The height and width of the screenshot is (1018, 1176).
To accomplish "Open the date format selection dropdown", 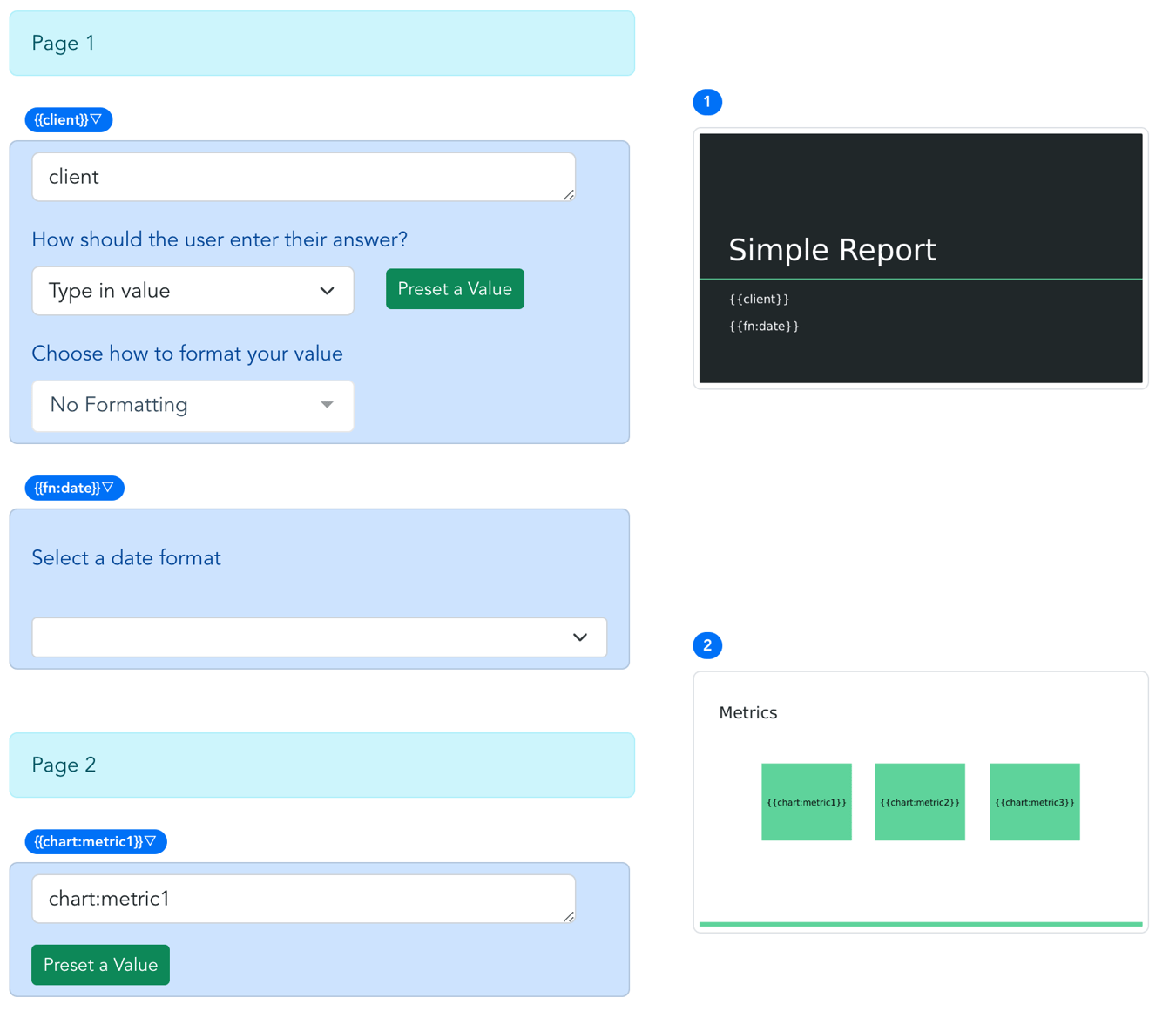I will [319, 637].
